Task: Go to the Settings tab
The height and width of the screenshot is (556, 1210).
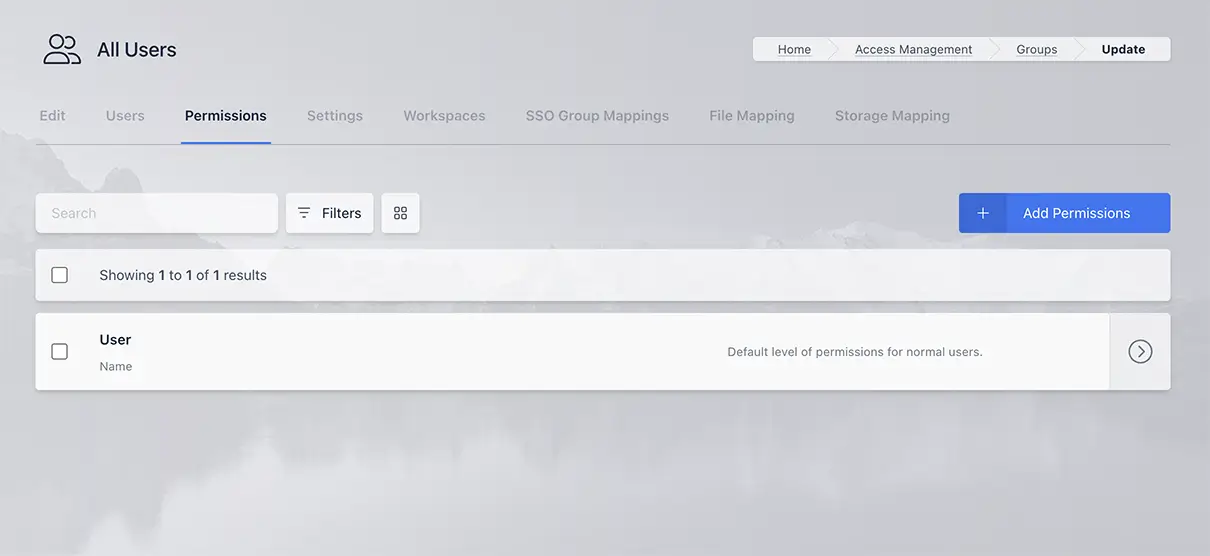Action: coord(335,116)
